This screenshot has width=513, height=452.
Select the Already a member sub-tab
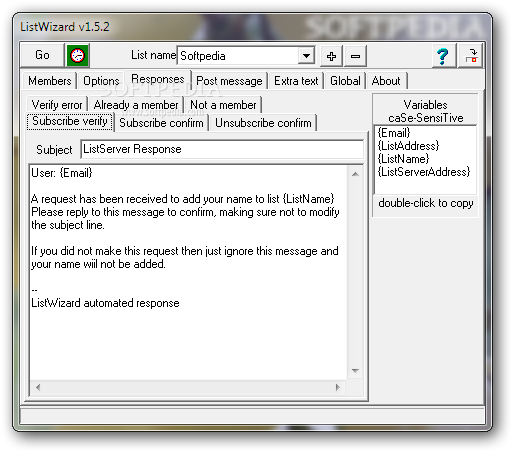(x=136, y=105)
